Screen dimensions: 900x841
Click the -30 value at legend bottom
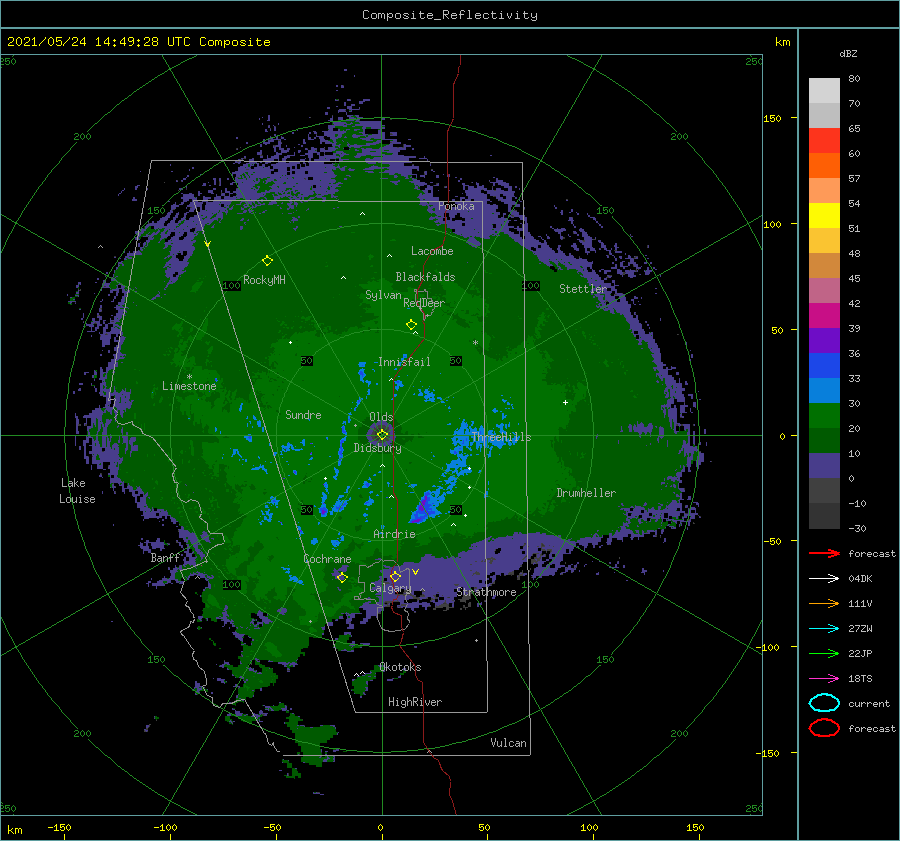[857, 528]
